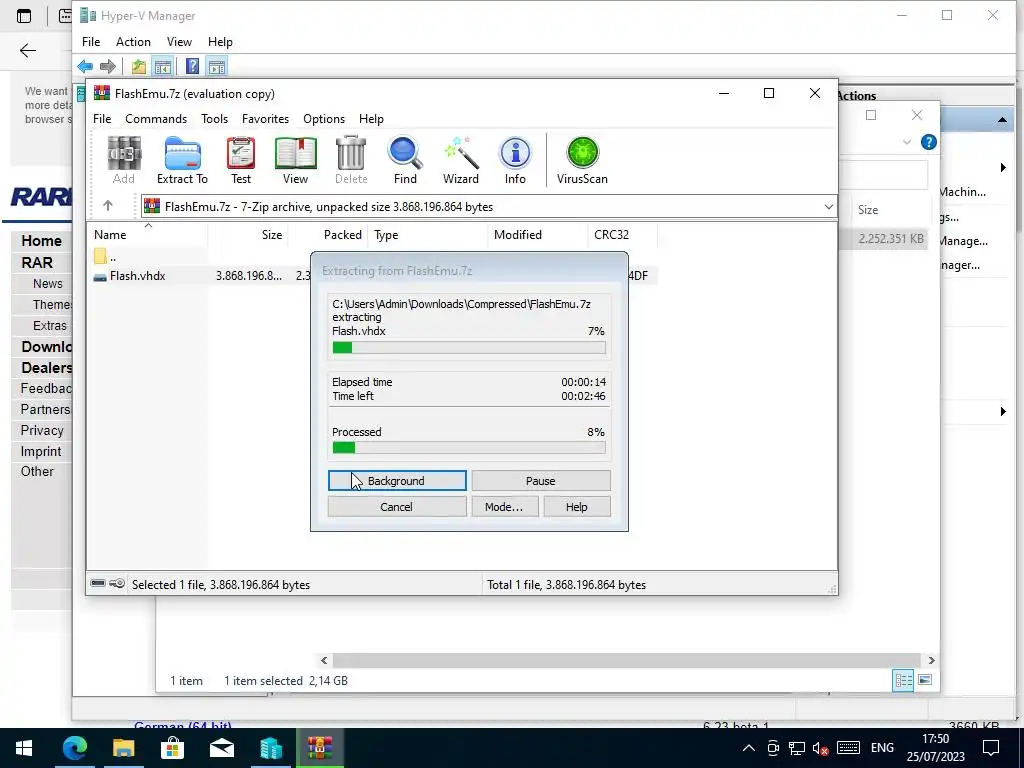Viewport: 1024px width, 768px height.
Task: Click the Processed total progress bar
Action: (x=469, y=447)
